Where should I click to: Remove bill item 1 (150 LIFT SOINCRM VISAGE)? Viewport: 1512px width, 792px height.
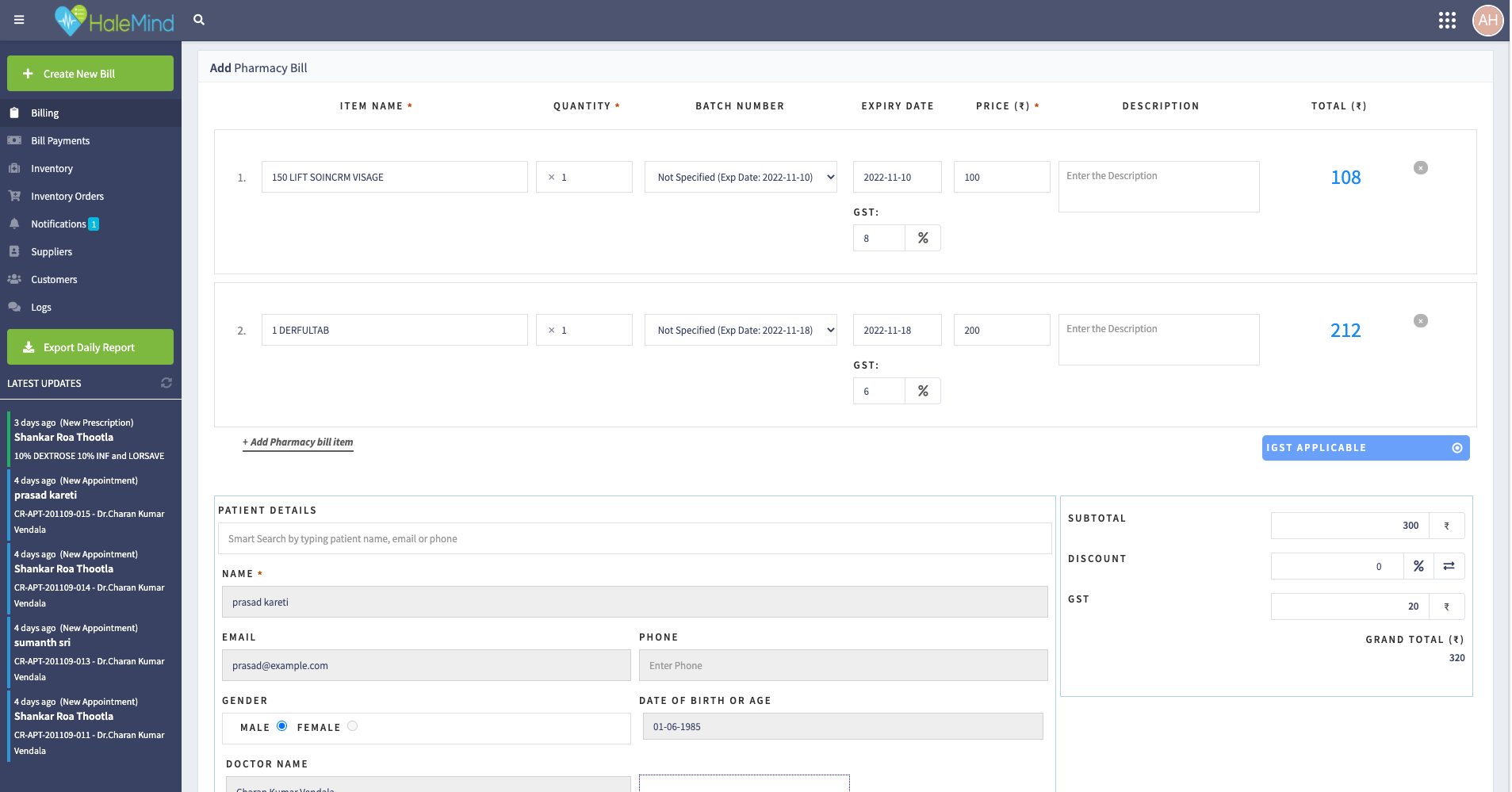[x=1421, y=167]
